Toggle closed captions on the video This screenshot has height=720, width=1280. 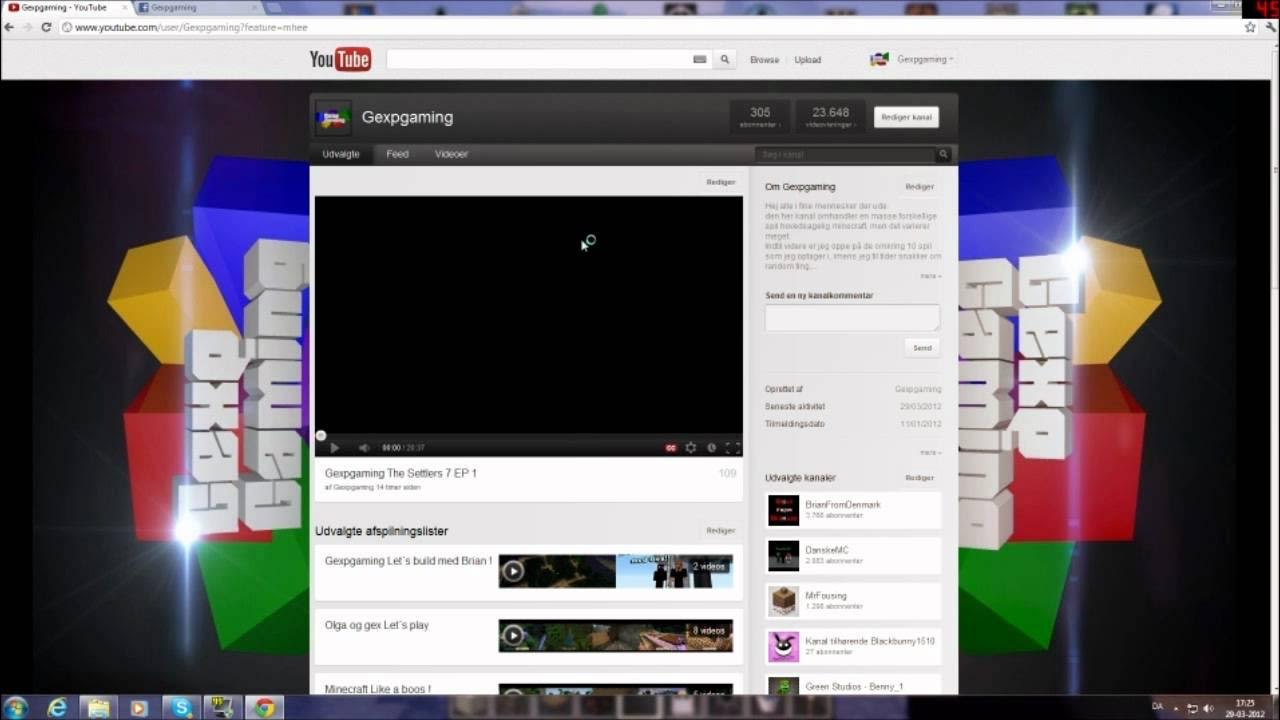(x=671, y=448)
